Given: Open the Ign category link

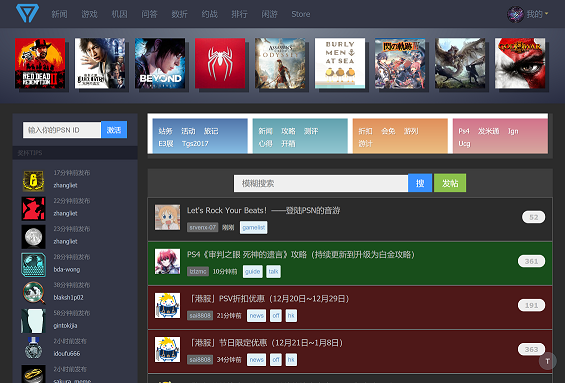Looking at the screenshot, I should pyautogui.click(x=513, y=131).
